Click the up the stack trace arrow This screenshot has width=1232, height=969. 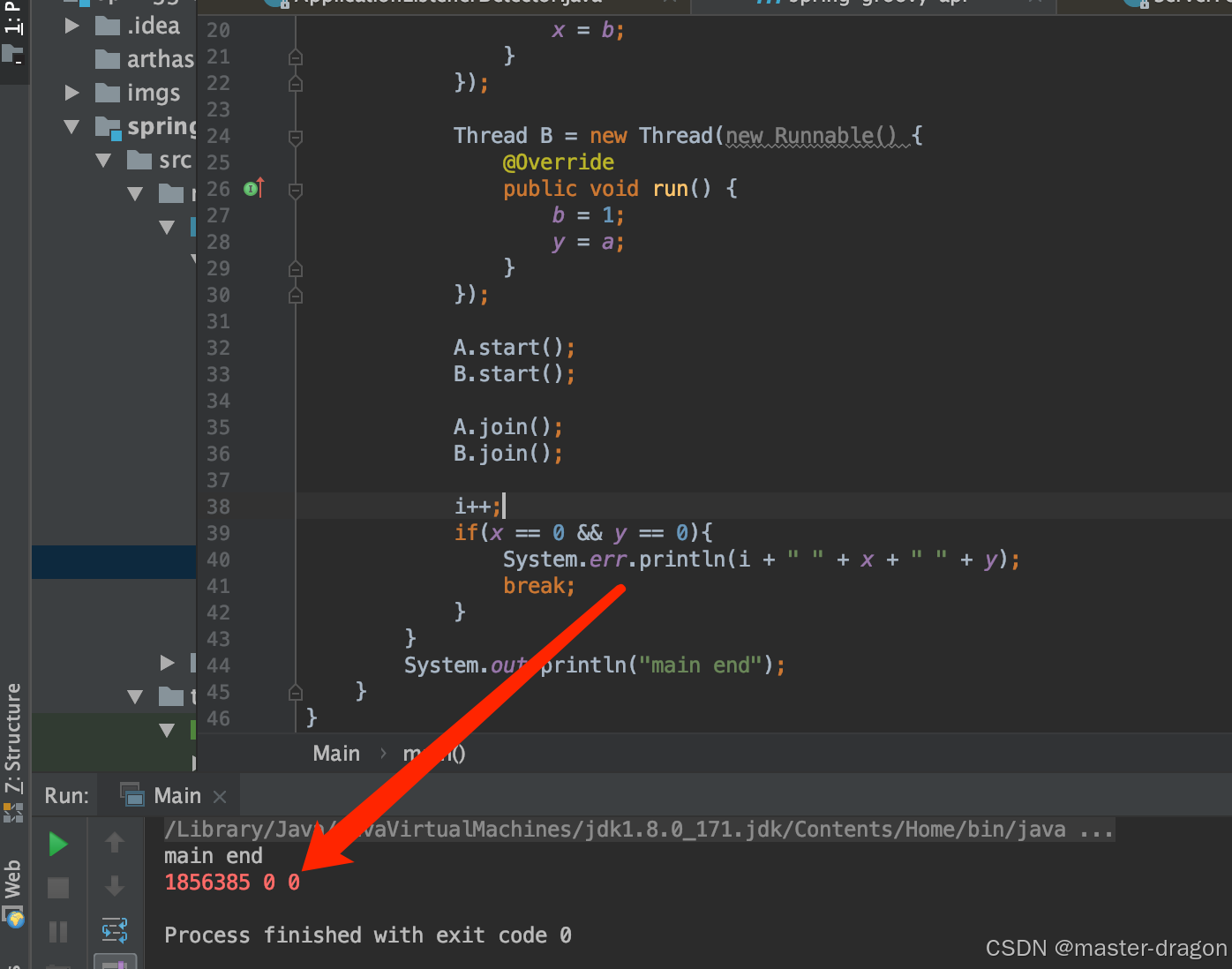115,843
